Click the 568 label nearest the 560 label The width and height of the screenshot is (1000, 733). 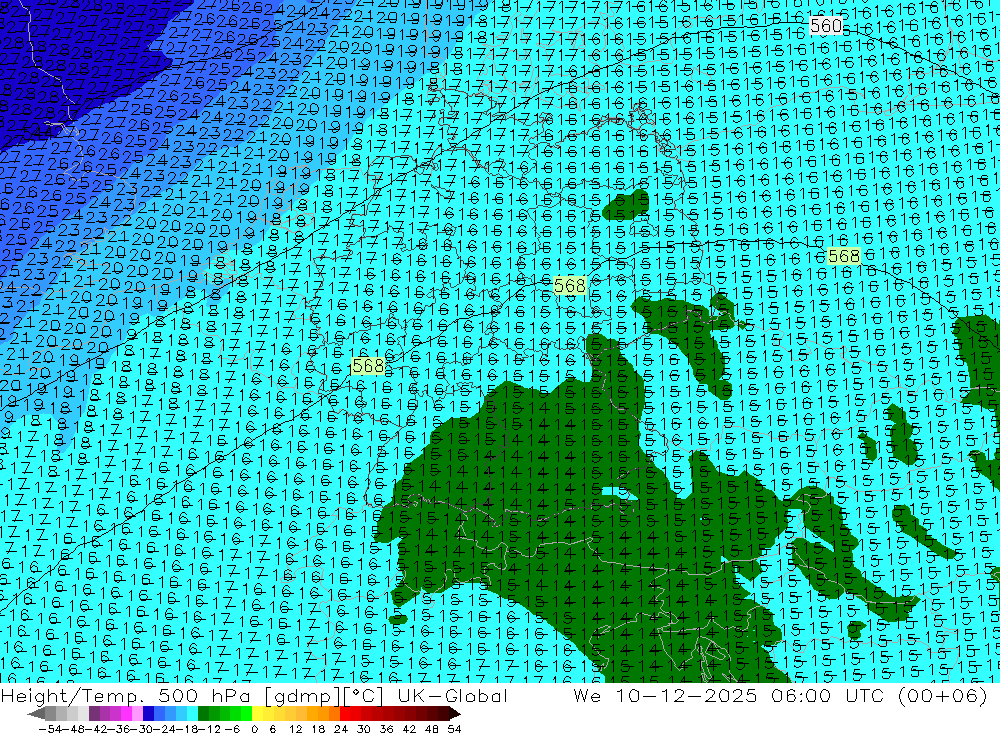pyautogui.click(x=843, y=256)
